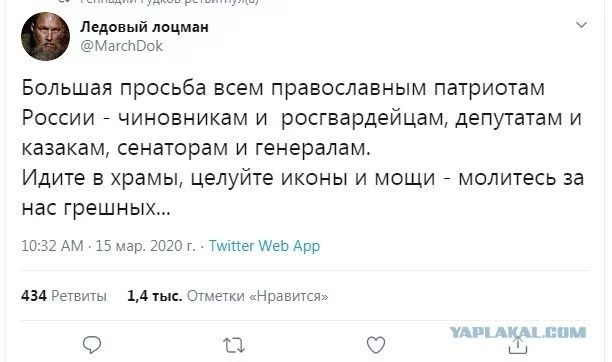612x362 pixels.
Task: Click the @MarchDok handle
Action: tap(121, 46)
